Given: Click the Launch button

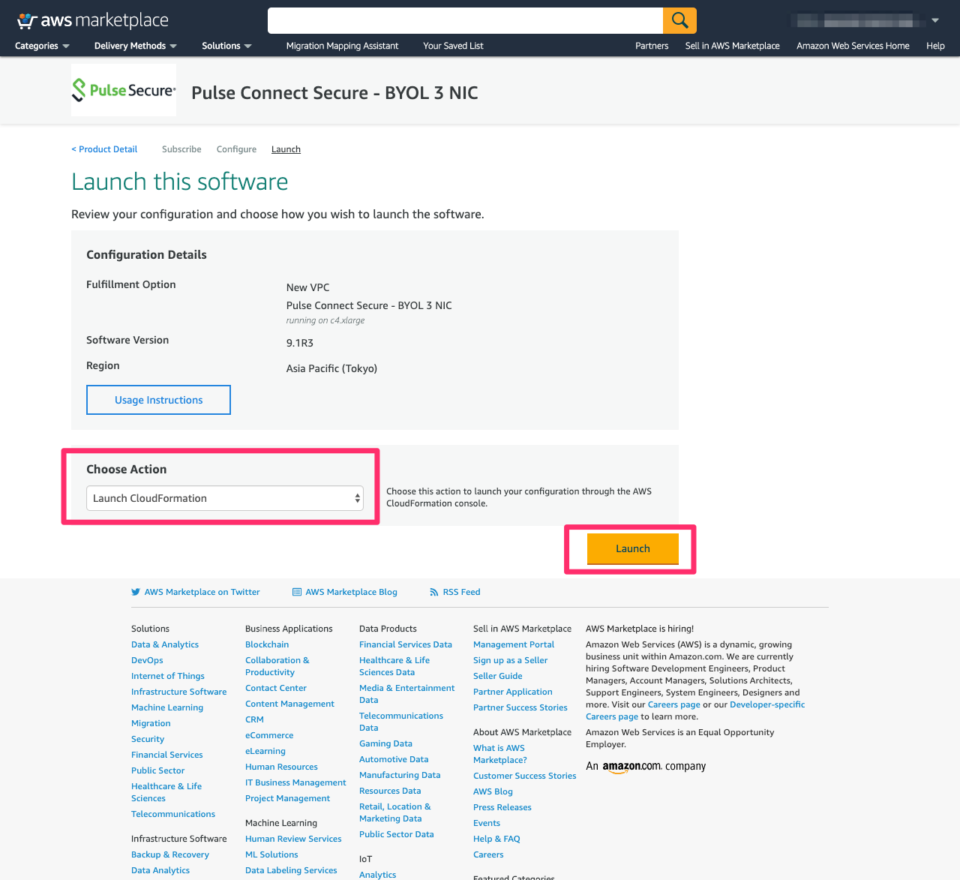Looking at the screenshot, I should [x=632, y=548].
